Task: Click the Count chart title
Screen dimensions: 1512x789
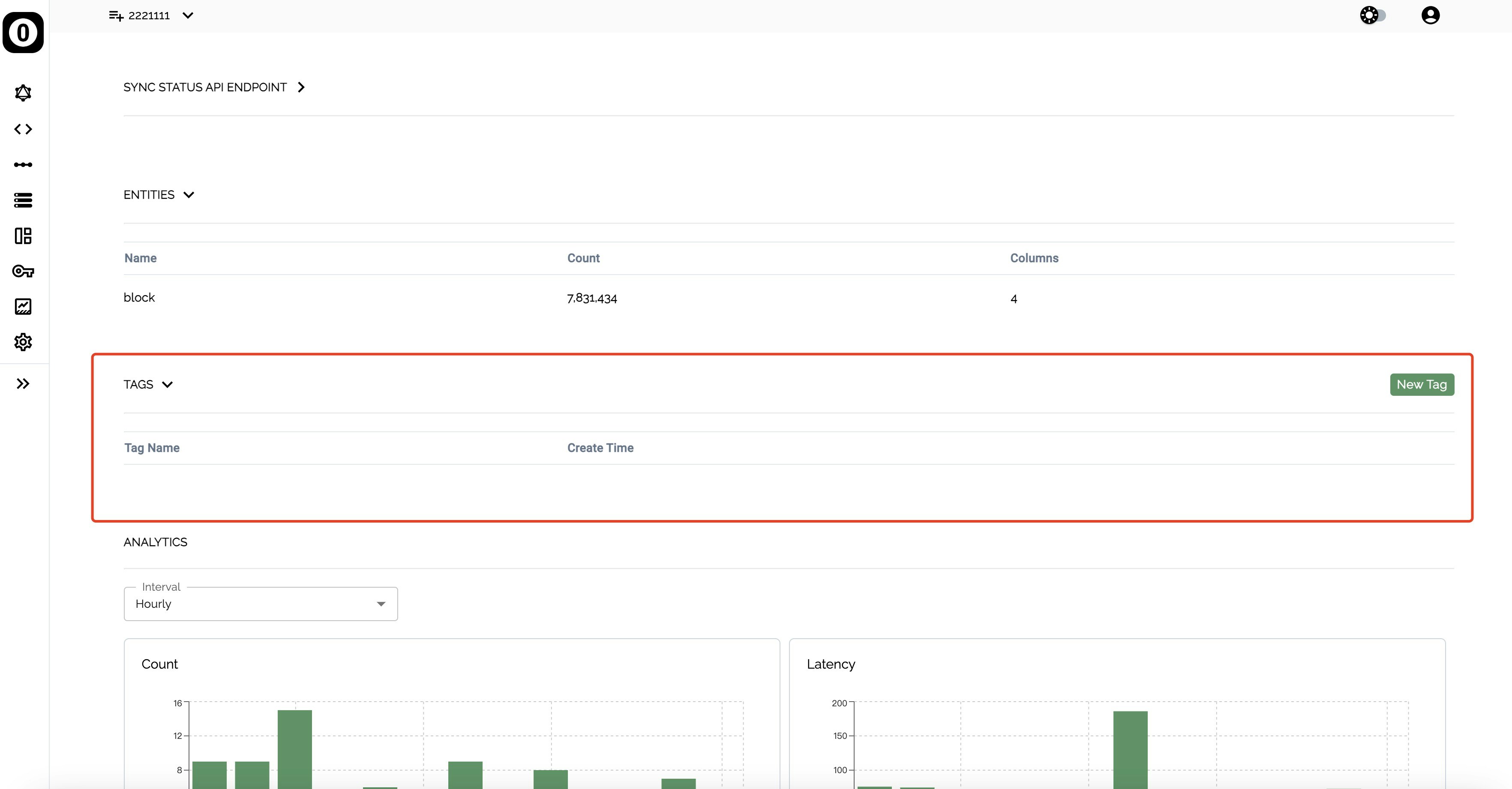Action: 159,664
